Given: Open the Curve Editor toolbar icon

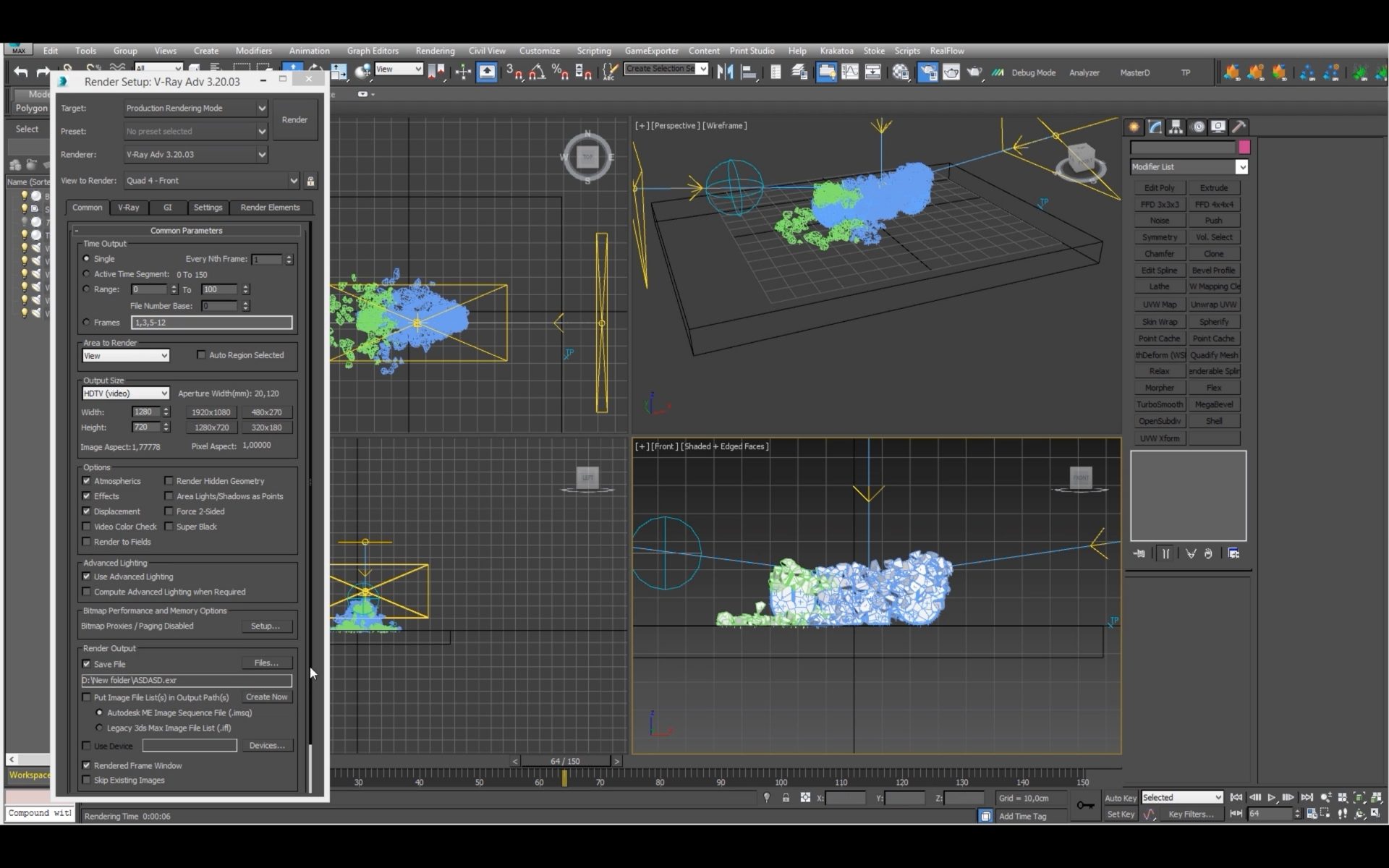Looking at the screenshot, I should point(850,72).
